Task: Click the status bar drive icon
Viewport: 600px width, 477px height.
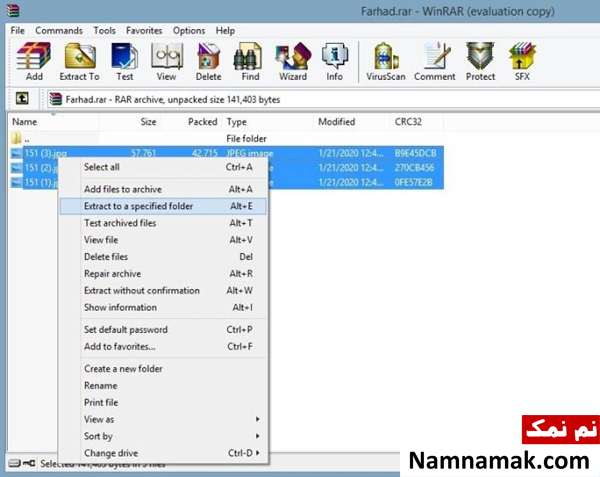Action: coord(15,463)
